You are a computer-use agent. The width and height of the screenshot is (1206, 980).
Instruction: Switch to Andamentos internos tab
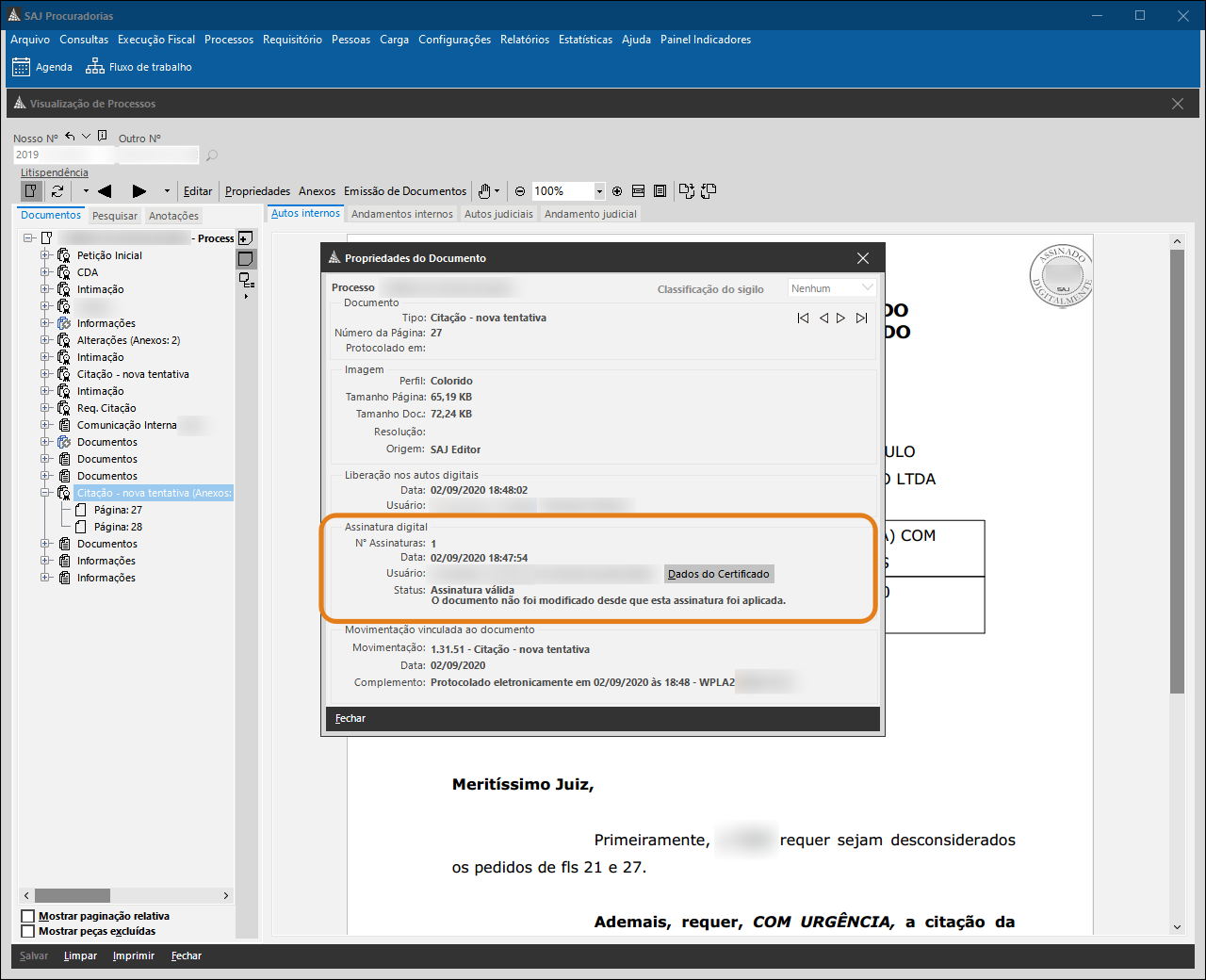click(401, 214)
